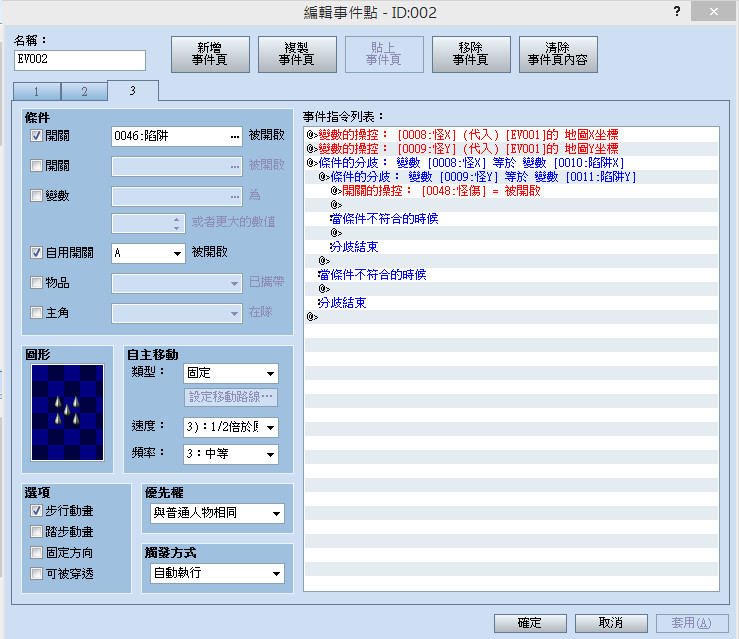The width and height of the screenshot is (739, 639).
Task: Enable the 踏步動畫 option
Action: pos(36,532)
